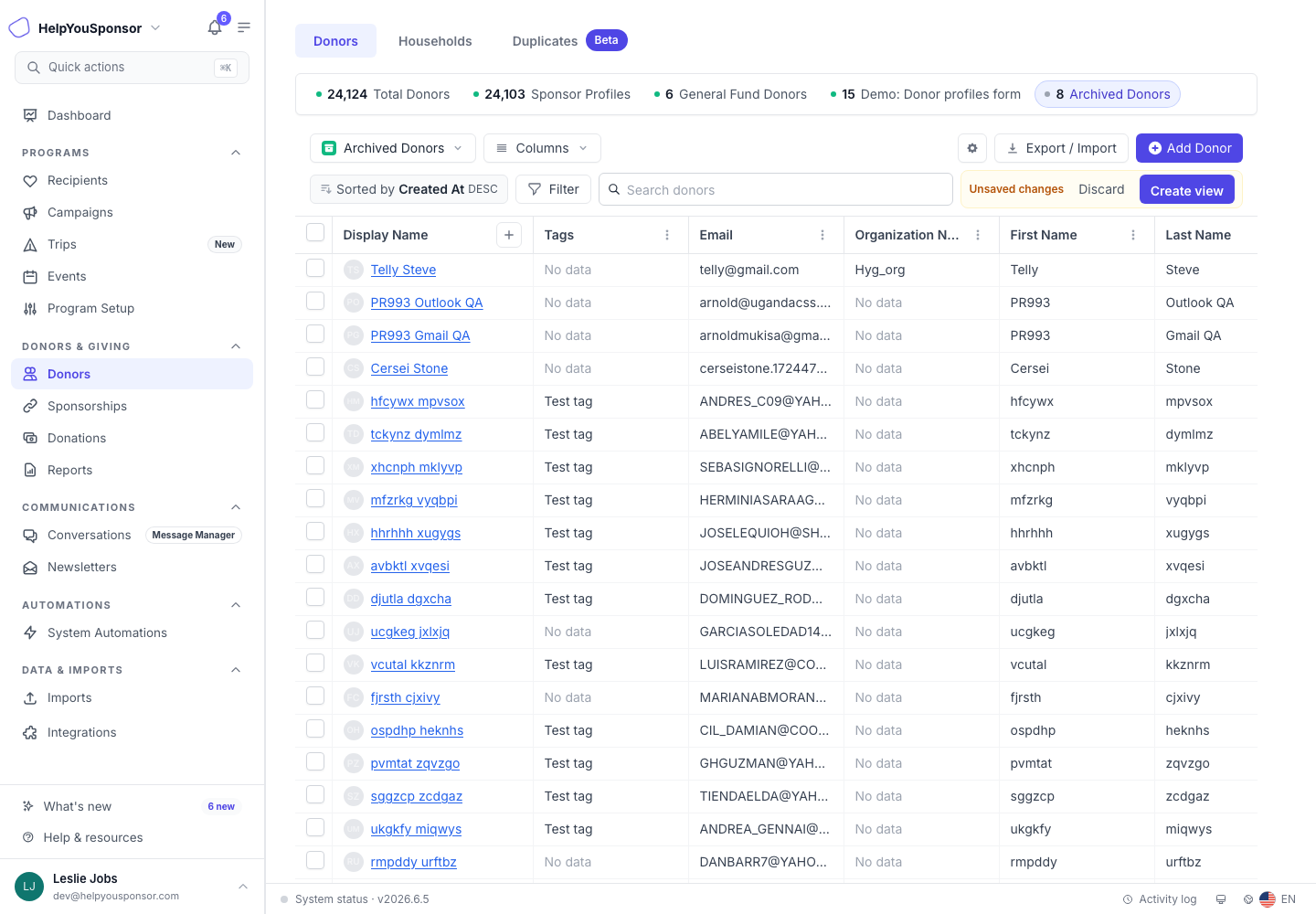Open Tags column options menu
This screenshot has height=914, width=1316.
pyautogui.click(x=667, y=235)
